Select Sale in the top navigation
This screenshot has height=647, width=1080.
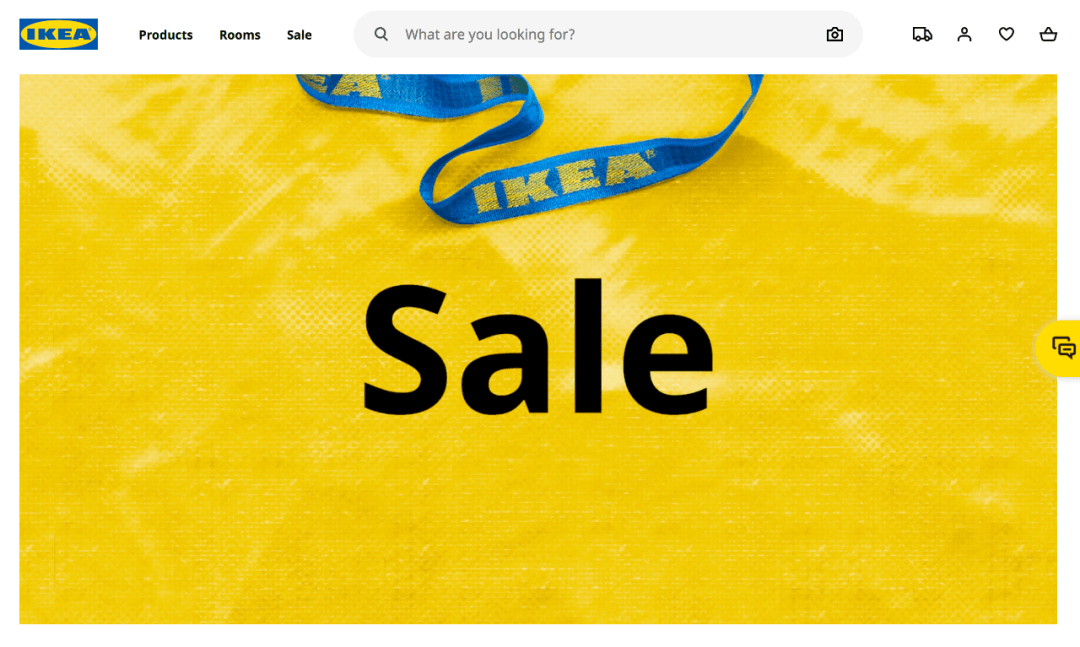(x=299, y=34)
